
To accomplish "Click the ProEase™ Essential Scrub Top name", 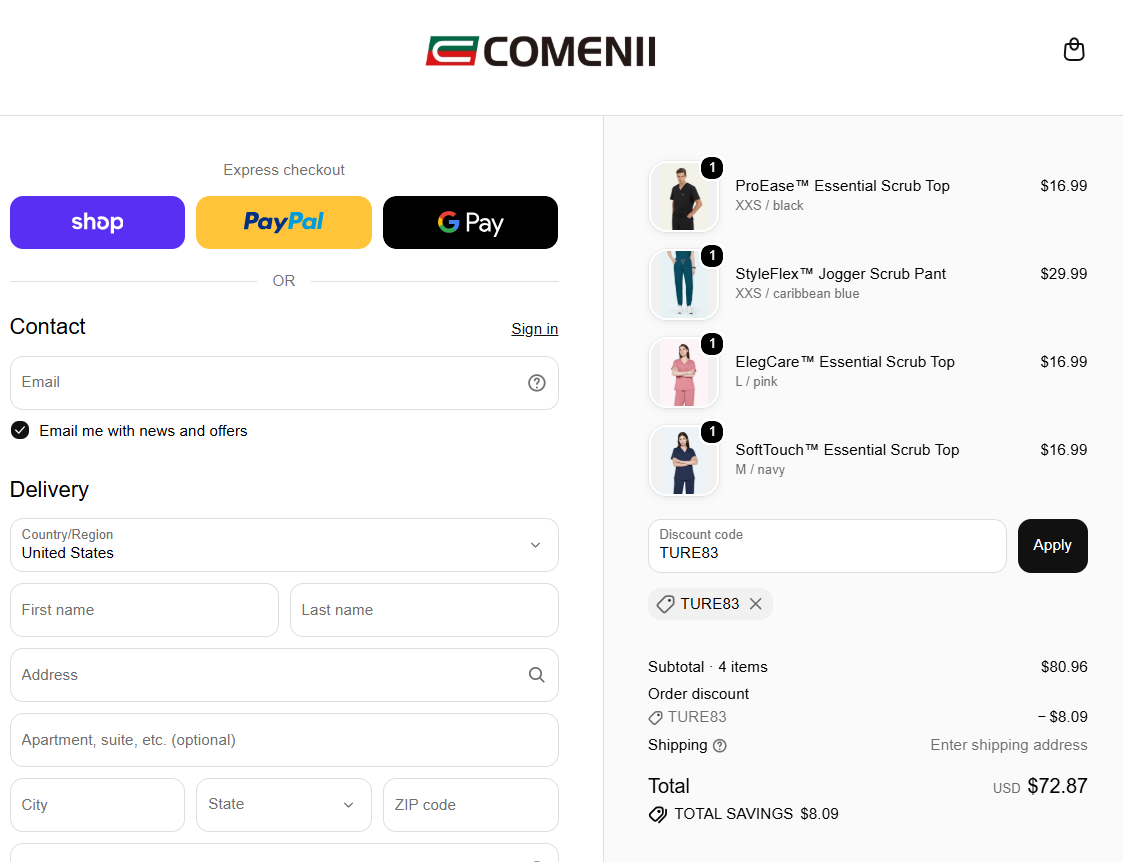I will pos(842,186).
